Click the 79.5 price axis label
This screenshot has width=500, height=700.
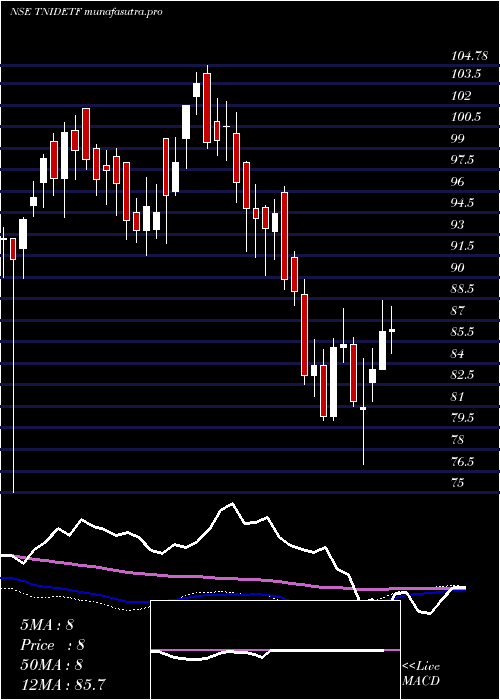coord(463,417)
